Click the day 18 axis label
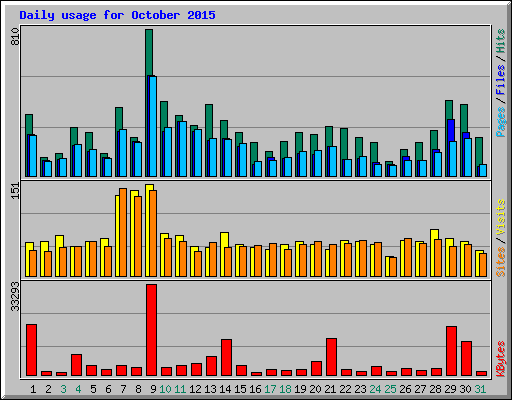This screenshot has height=400, width=512. click(285, 389)
